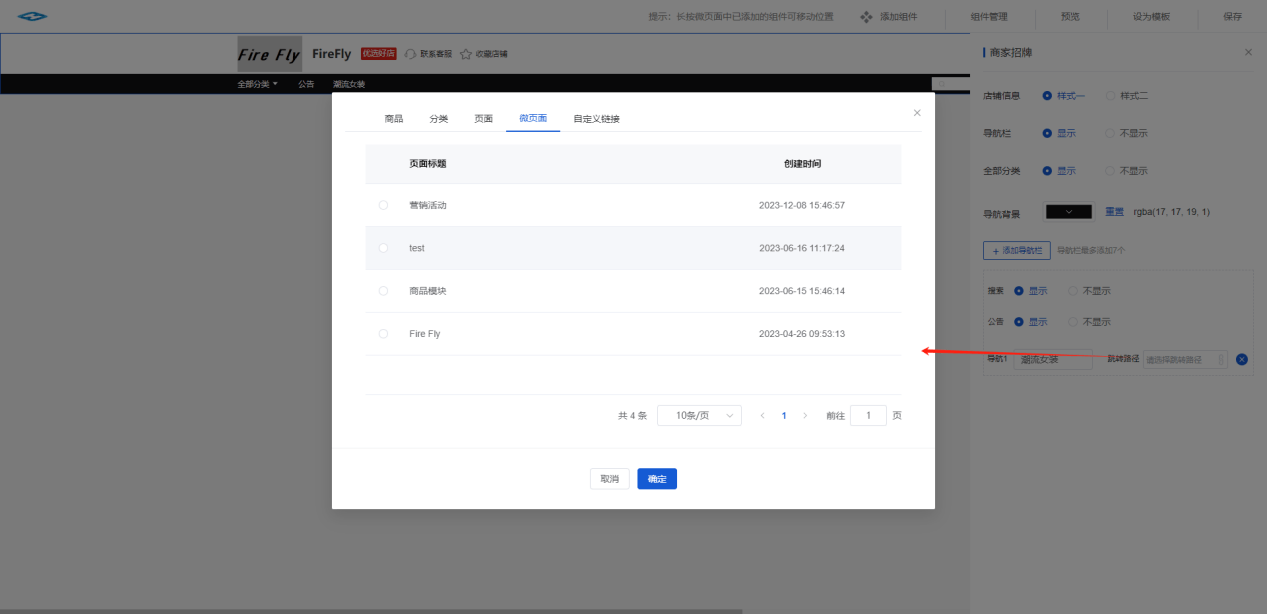The height and width of the screenshot is (614, 1267).
Task: Switch to the 自定义链接 tab
Action: (x=596, y=119)
